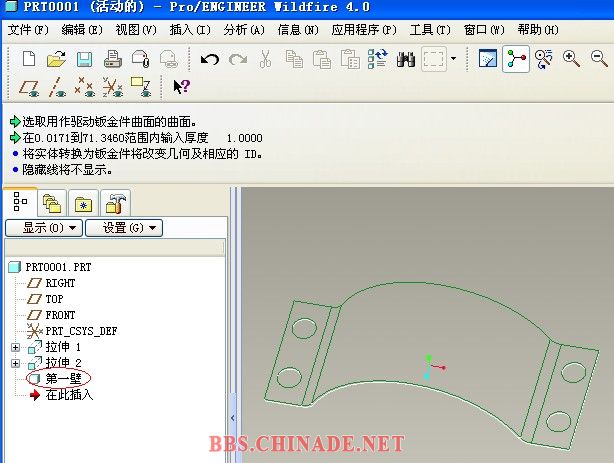
Task: Click the thickness value 1.0000
Action: point(244,138)
